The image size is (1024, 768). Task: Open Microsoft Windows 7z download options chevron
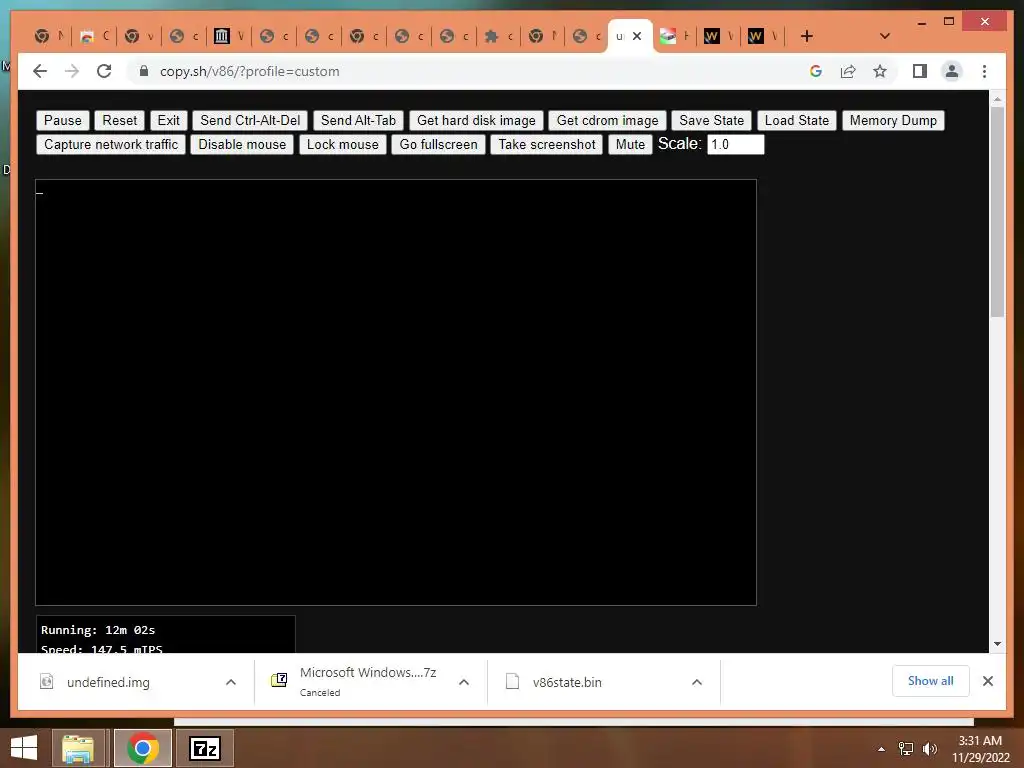(464, 682)
